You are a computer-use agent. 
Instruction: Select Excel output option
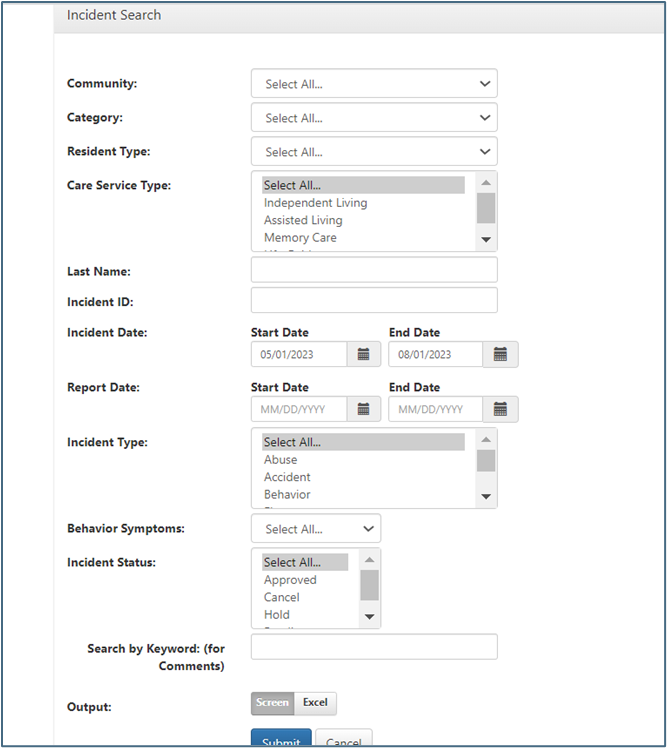(315, 703)
